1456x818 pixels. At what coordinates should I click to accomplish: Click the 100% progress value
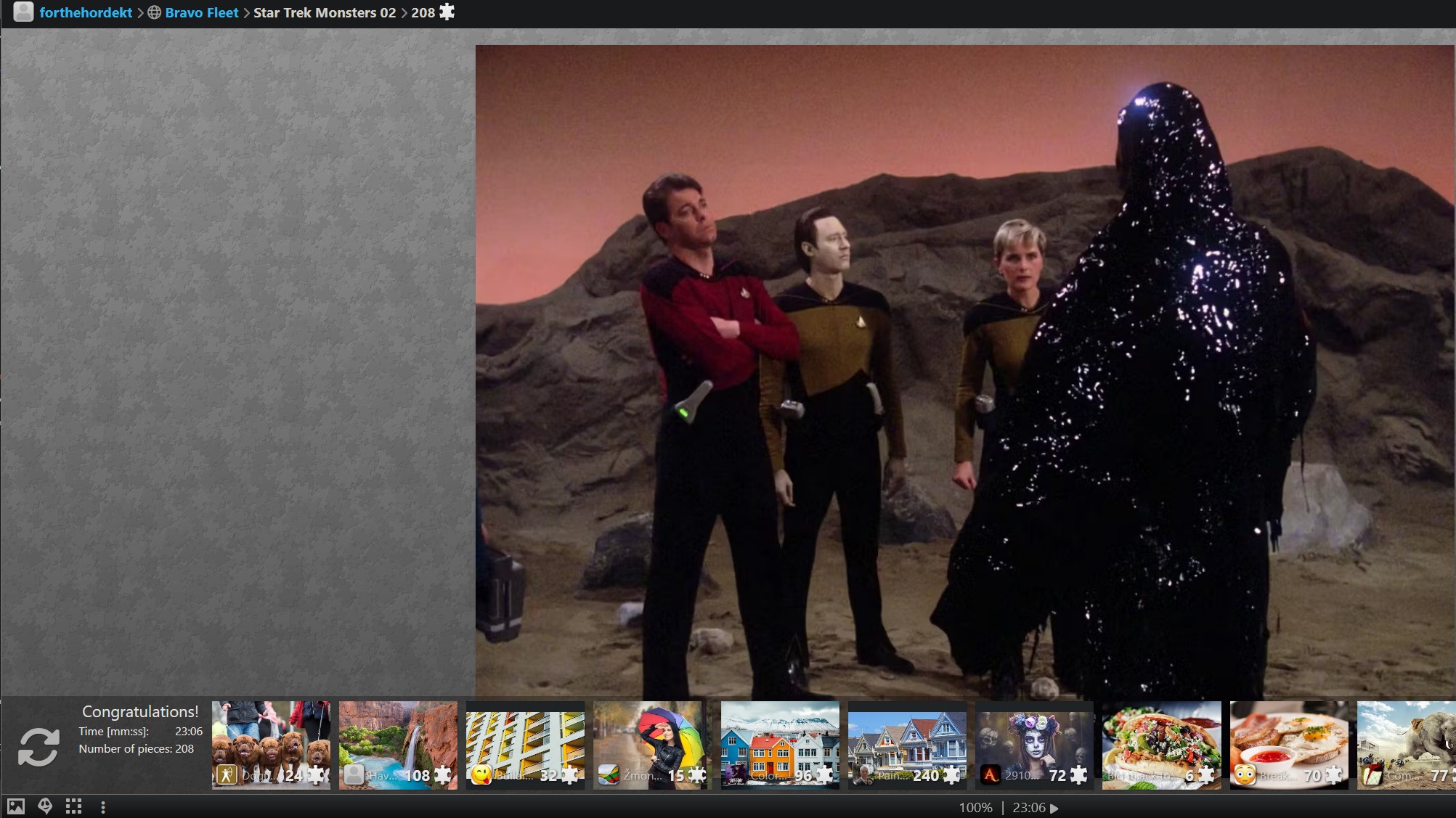coord(975,808)
